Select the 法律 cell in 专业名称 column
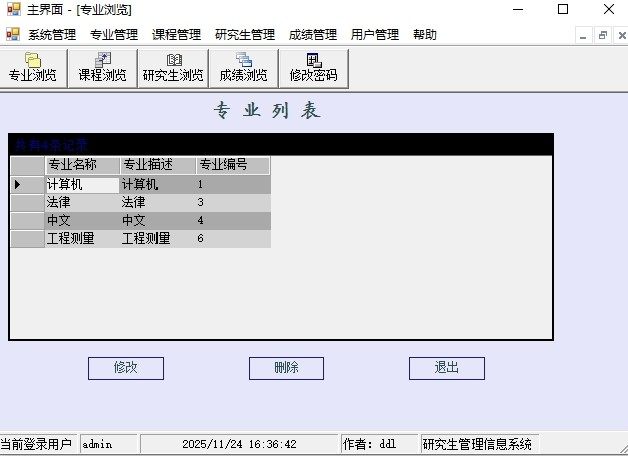The height and width of the screenshot is (456, 628). coord(82,203)
